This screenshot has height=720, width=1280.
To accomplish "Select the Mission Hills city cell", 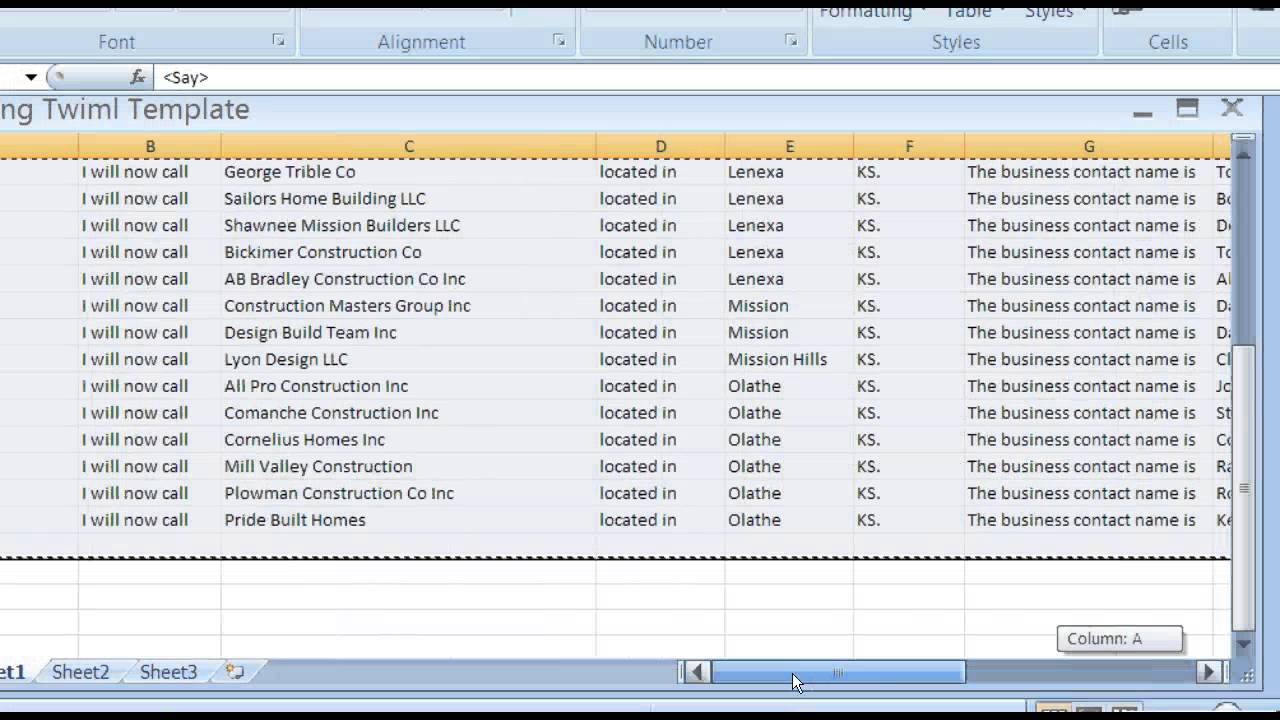I will [x=789, y=359].
